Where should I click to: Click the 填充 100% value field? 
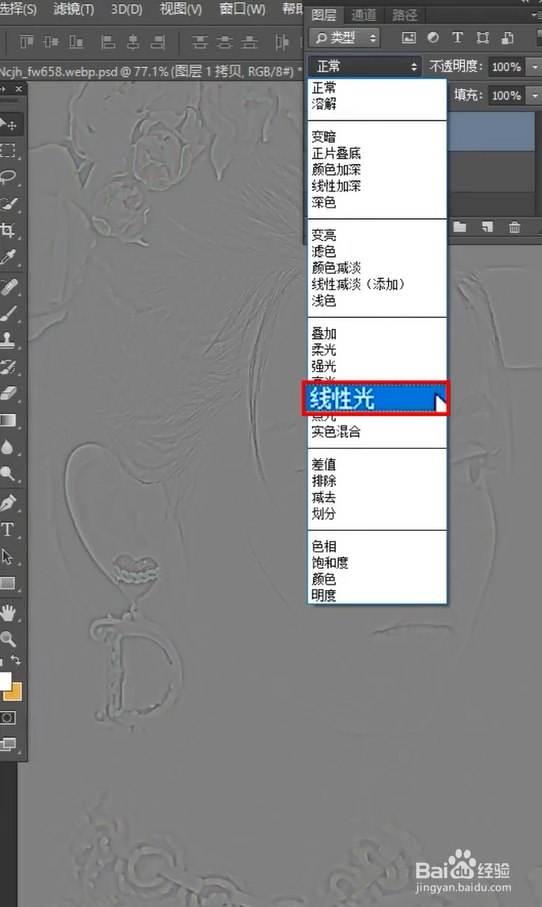pyautogui.click(x=507, y=95)
